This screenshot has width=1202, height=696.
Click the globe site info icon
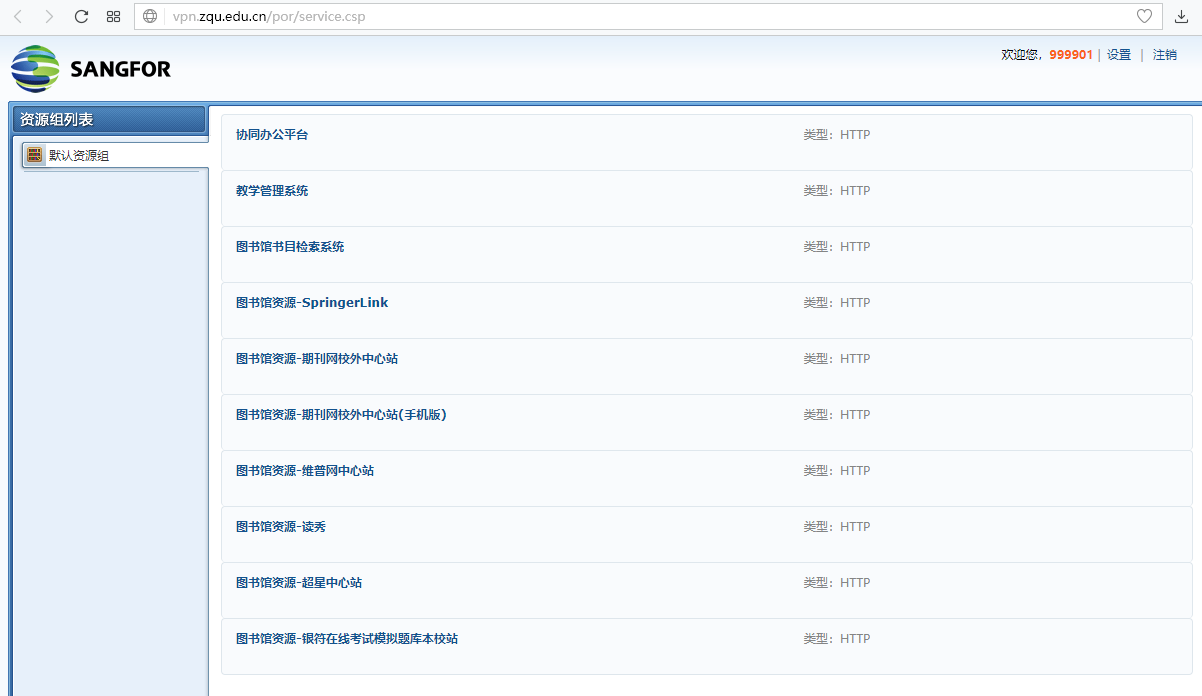click(151, 16)
